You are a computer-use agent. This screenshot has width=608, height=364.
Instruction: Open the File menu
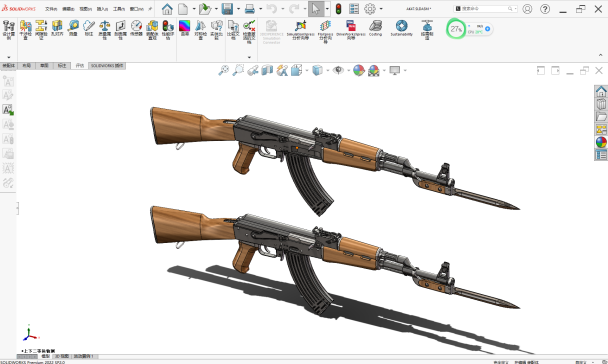click(x=51, y=9)
